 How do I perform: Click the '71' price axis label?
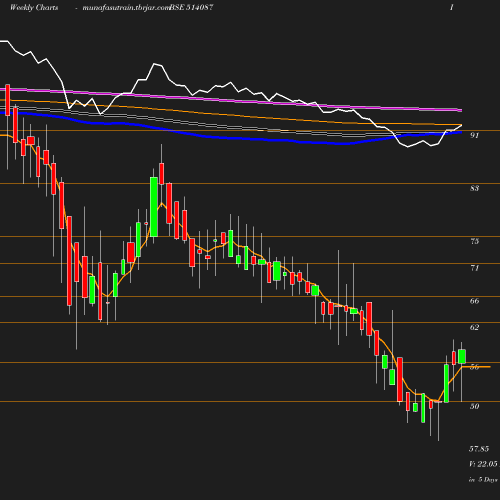[x=474, y=268]
